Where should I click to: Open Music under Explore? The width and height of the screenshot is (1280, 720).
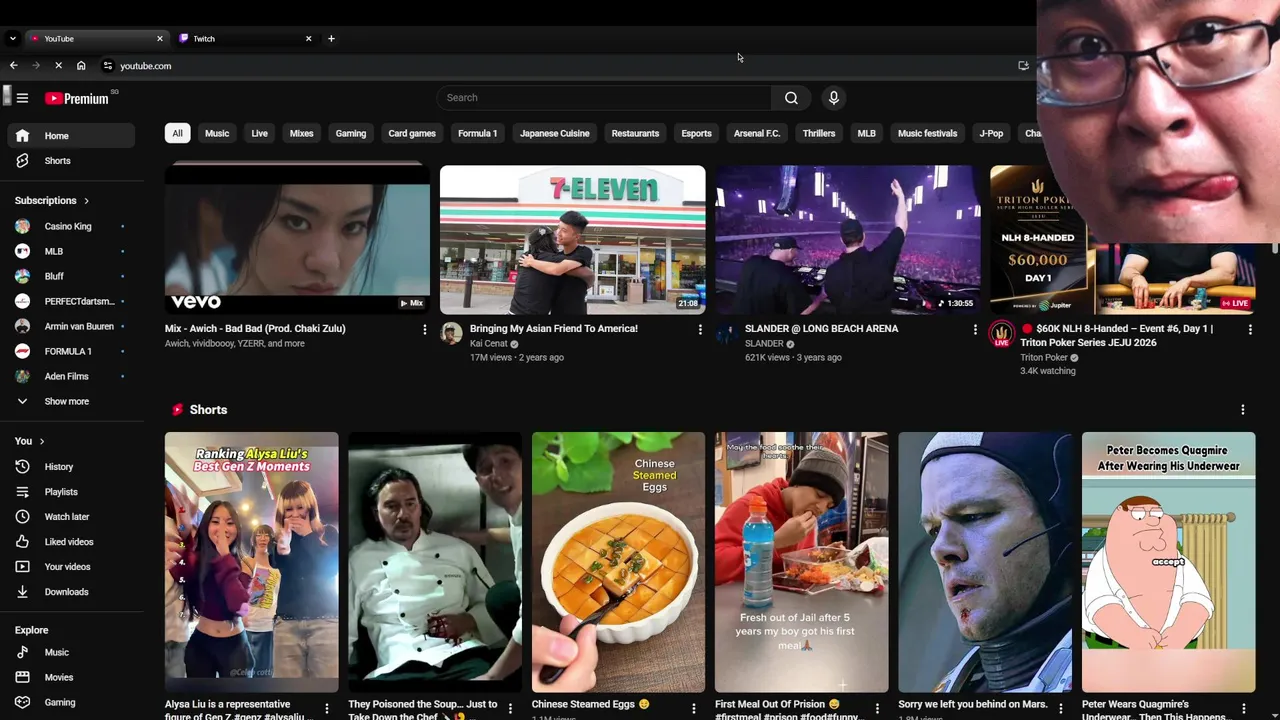71,652
